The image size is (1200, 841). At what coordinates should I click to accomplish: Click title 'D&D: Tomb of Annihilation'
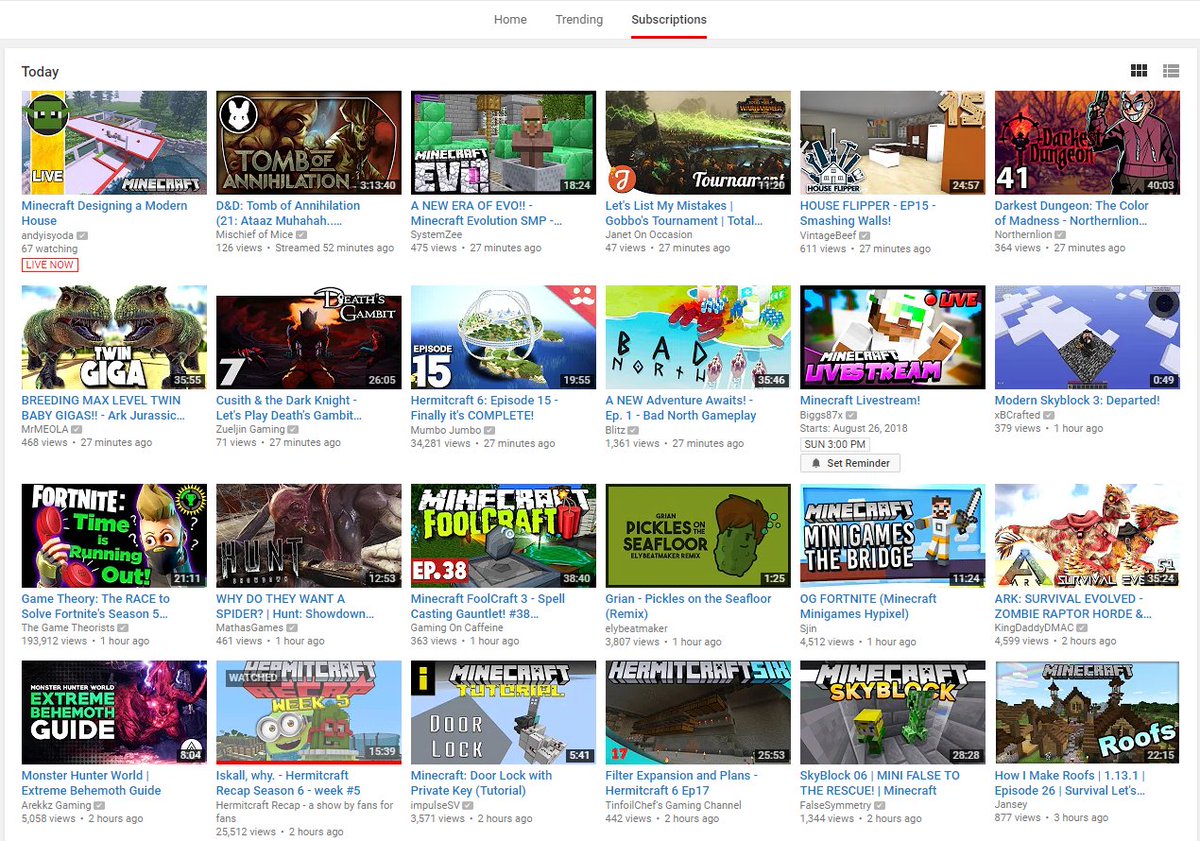click(288, 213)
